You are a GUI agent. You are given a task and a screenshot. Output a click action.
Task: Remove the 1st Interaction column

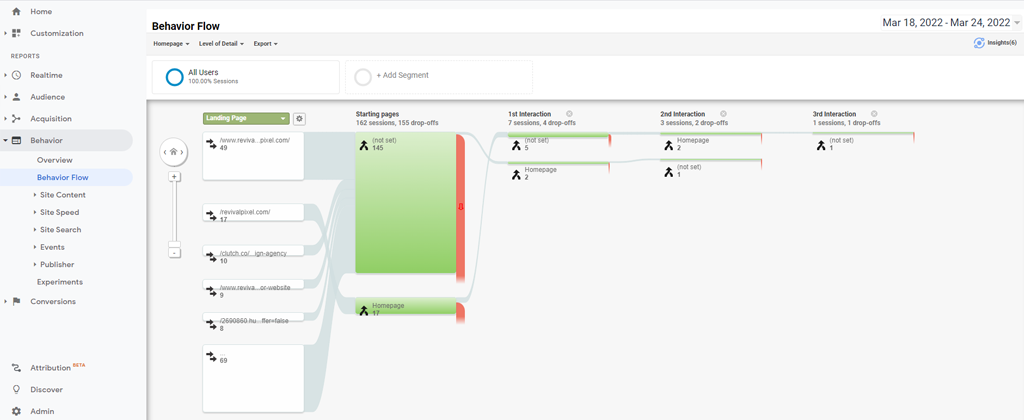[569, 114]
